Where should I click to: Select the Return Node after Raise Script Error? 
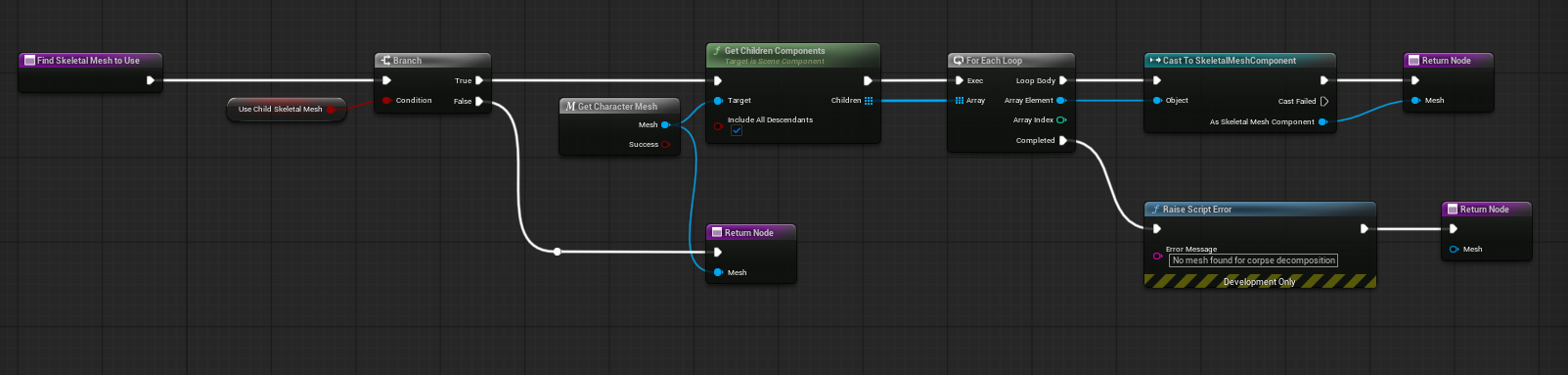[x=1486, y=210]
